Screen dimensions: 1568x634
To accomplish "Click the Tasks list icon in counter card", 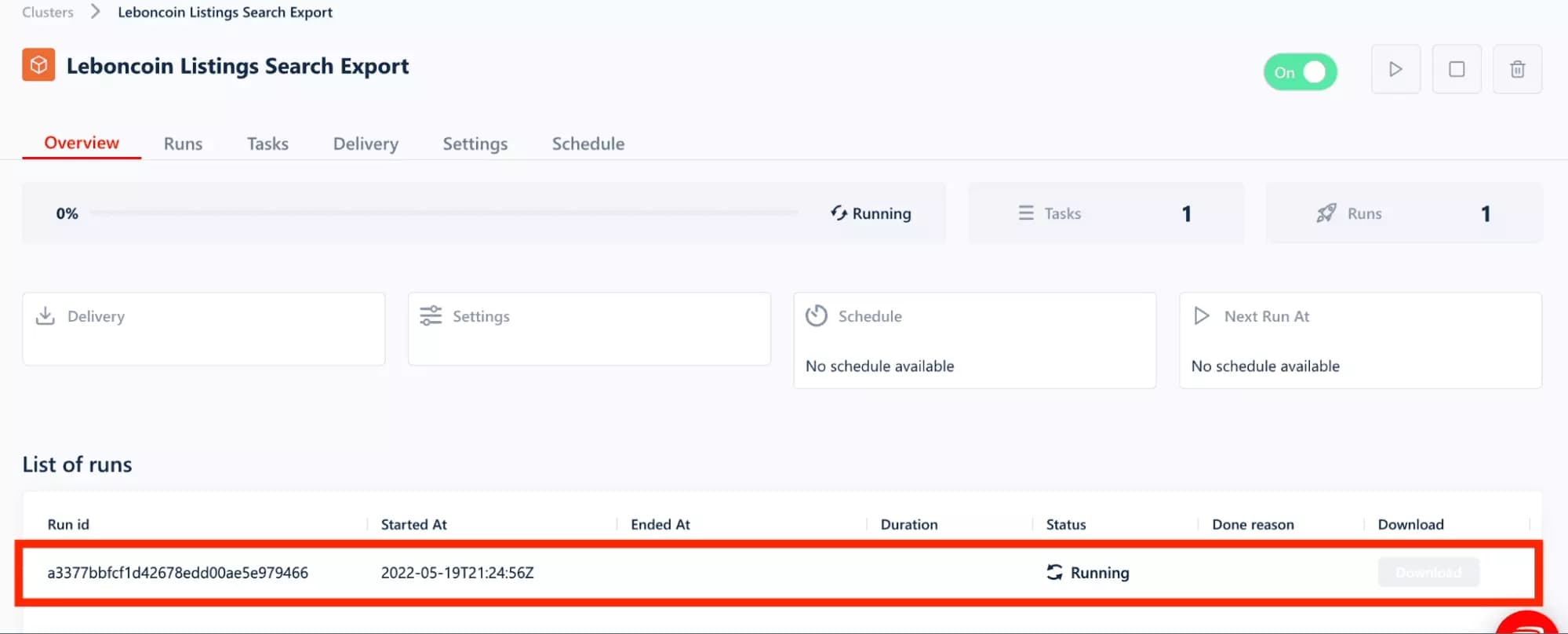I will click(x=1025, y=213).
